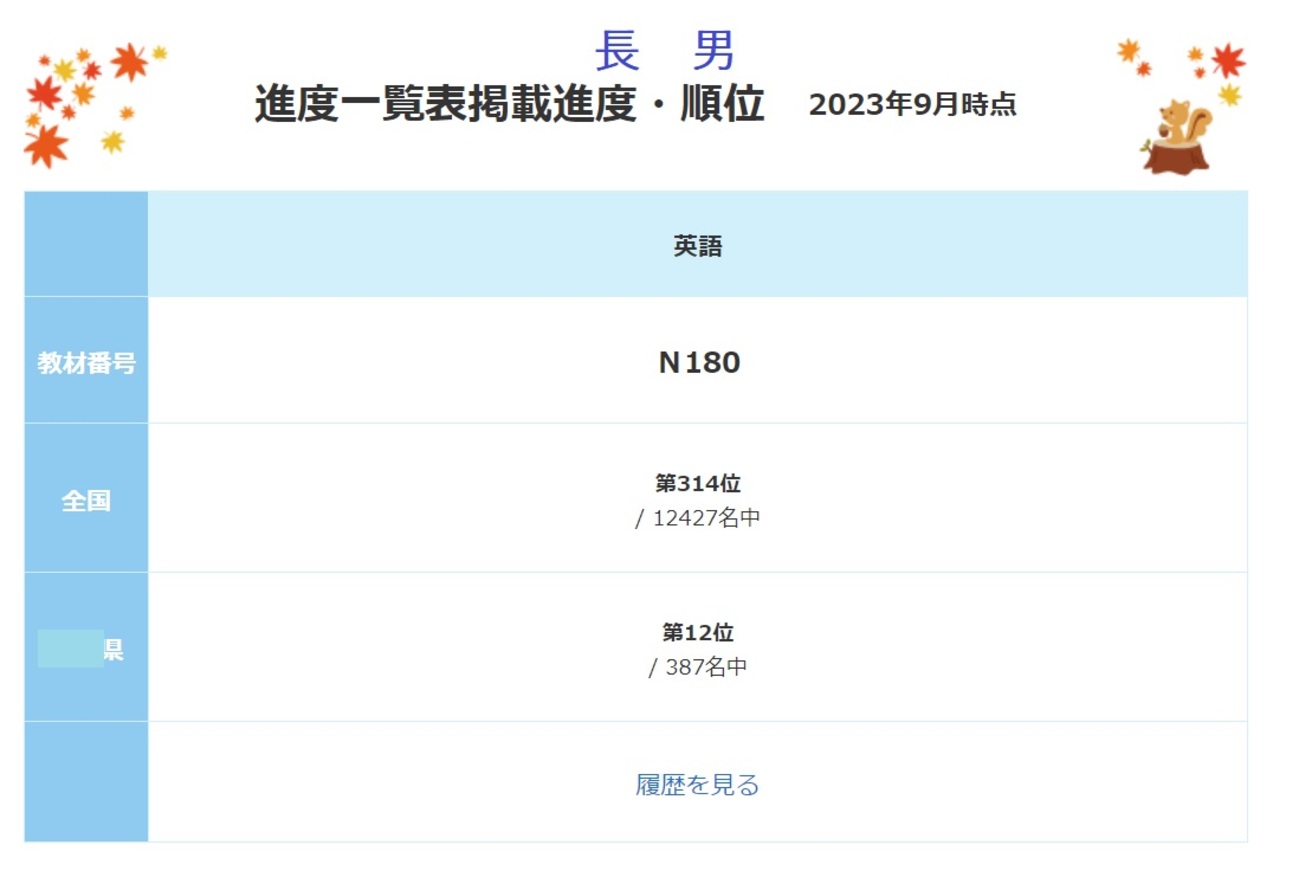Select the 教材番号 row label
The height and width of the screenshot is (890, 1299).
[x=86, y=363]
